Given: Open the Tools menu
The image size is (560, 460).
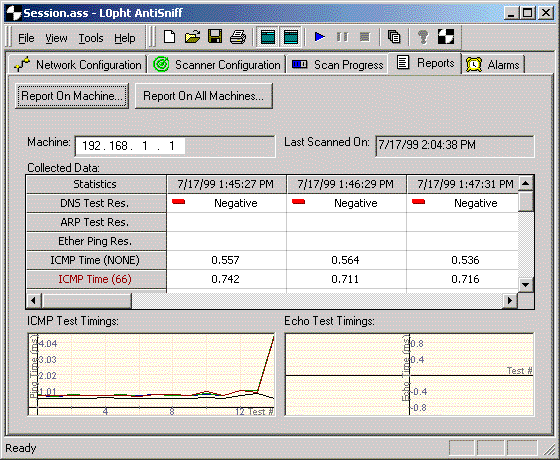Looking at the screenshot, I should coord(91,38).
